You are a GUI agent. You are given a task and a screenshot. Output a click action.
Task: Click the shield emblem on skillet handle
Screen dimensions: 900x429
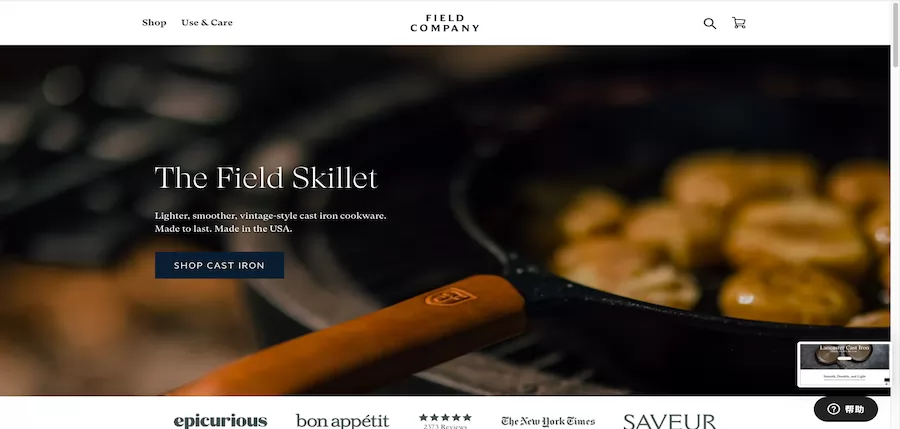(449, 297)
